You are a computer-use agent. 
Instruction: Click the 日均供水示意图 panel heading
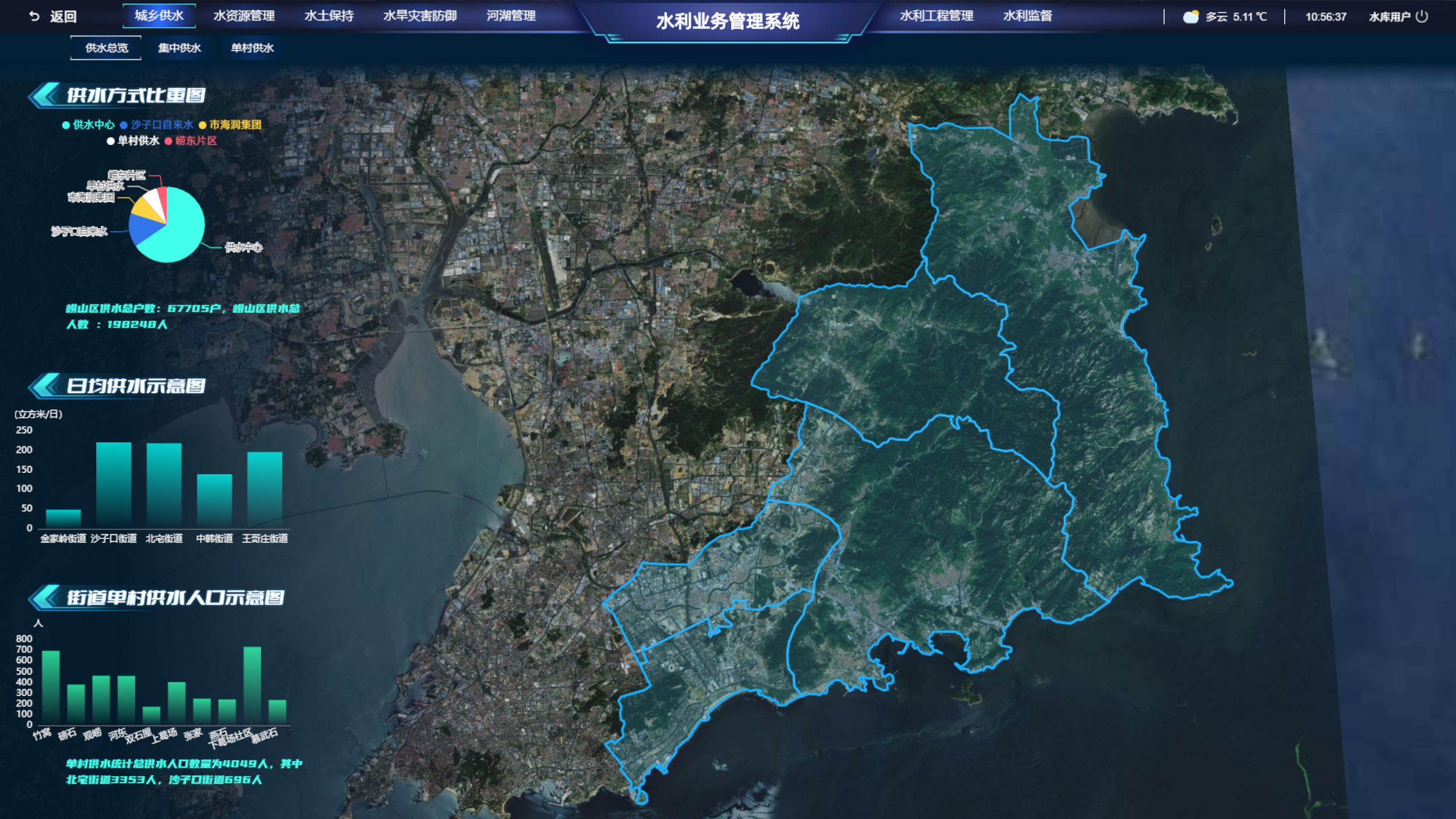click(136, 386)
